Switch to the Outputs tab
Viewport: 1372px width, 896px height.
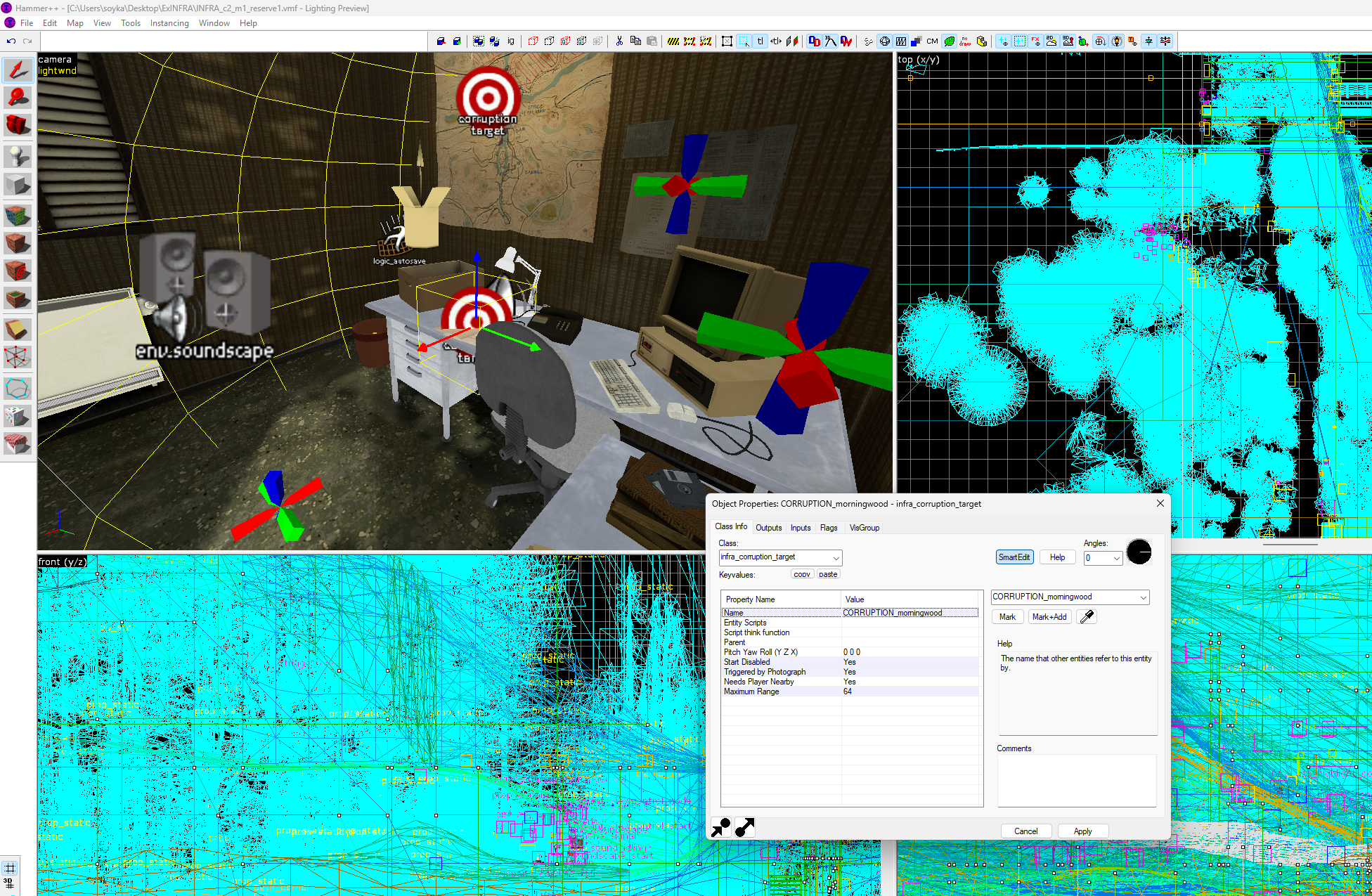(x=768, y=528)
